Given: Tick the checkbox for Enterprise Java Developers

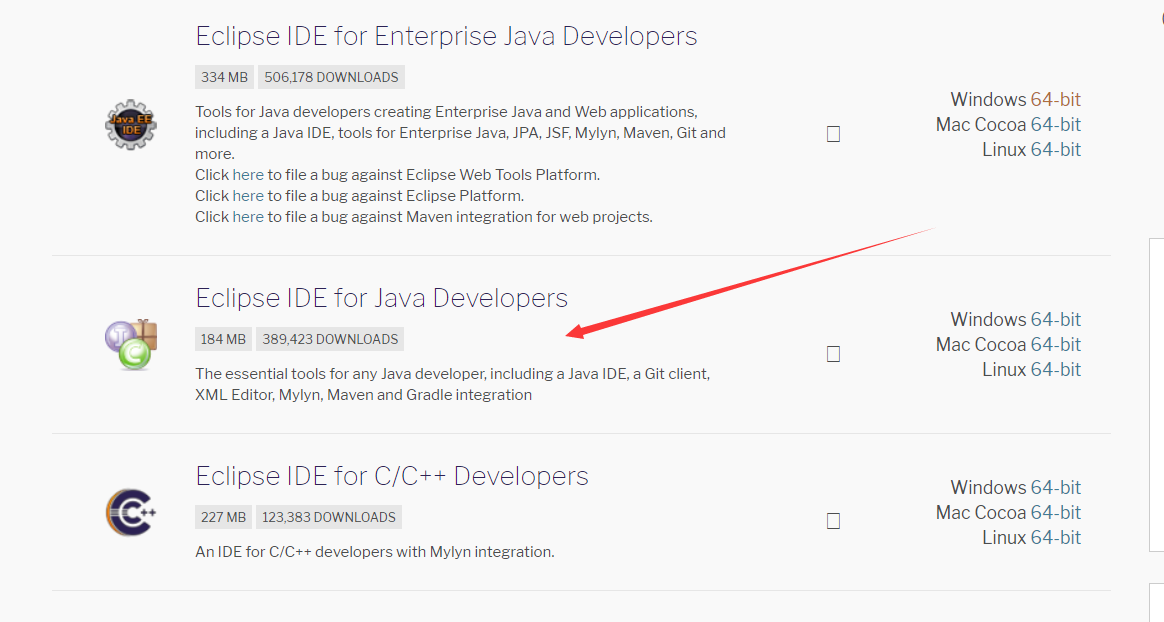Looking at the screenshot, I should pyautogui.click(x=834, y=134).
